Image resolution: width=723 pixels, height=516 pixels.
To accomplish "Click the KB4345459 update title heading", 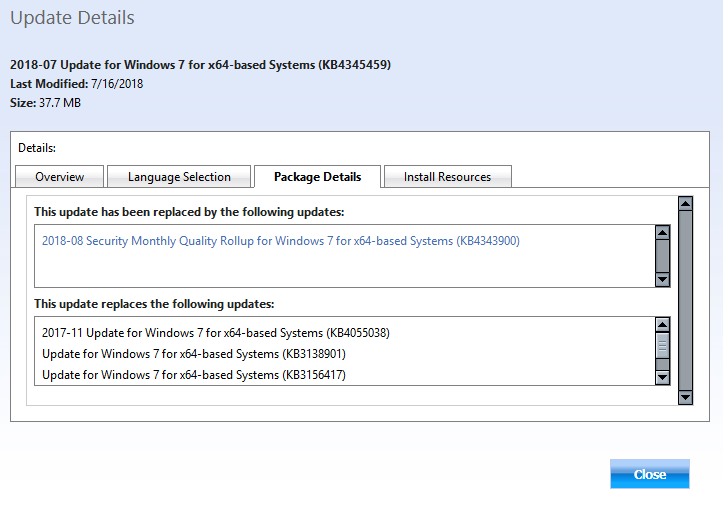I will pos(200,65).
